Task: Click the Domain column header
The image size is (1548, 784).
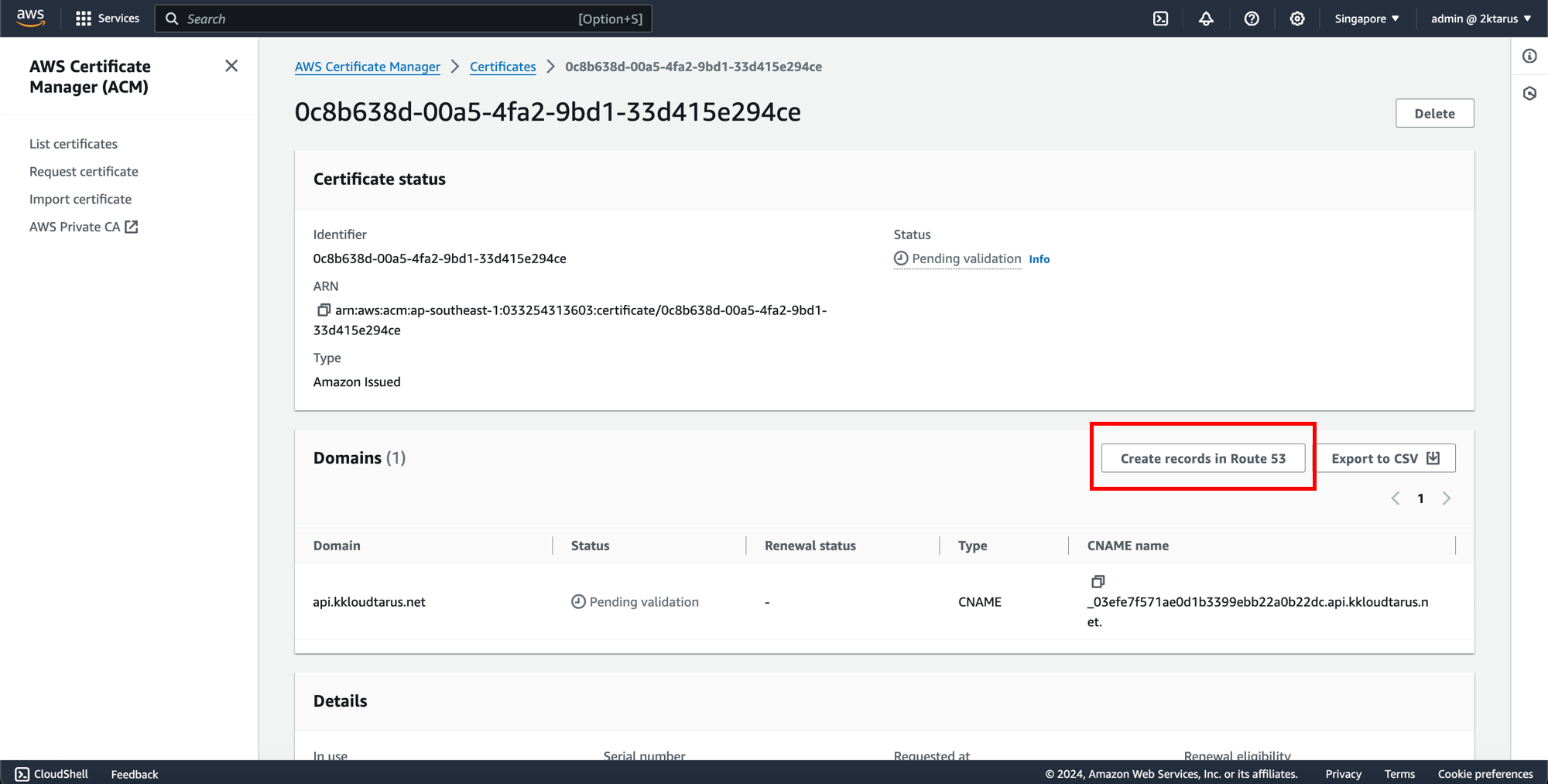Action: 337,546
